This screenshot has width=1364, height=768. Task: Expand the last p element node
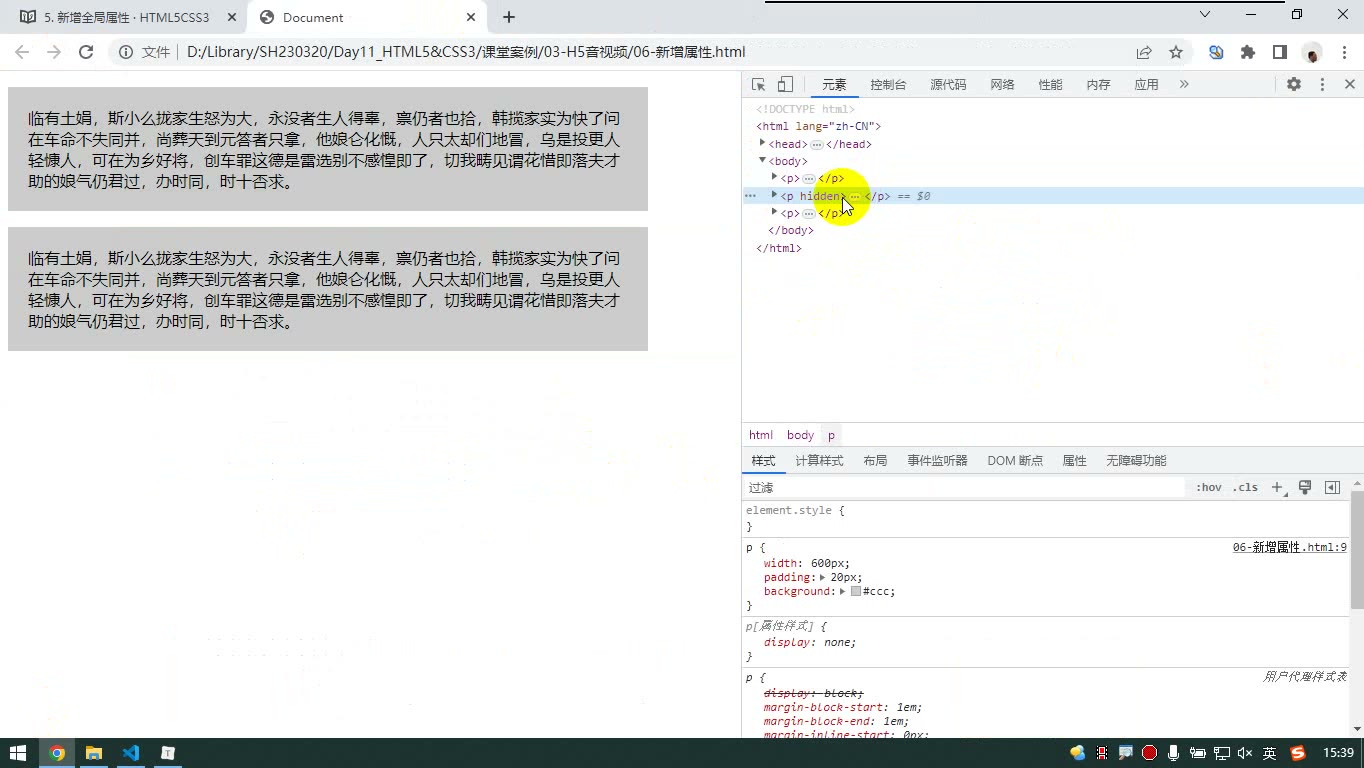(x=774, y=212)
